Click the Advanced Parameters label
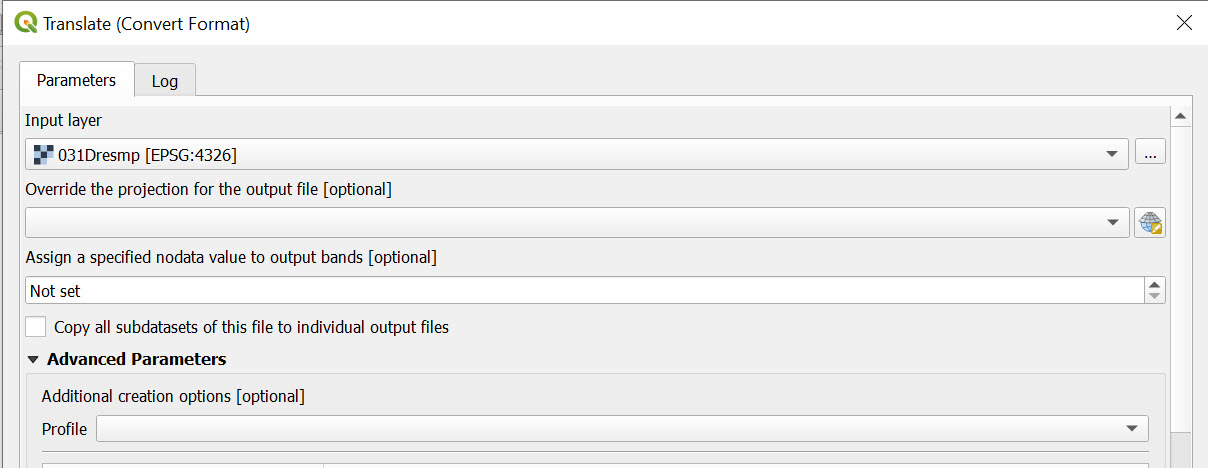The width and height of the screenshot is (1208, 468). (136, 359)
